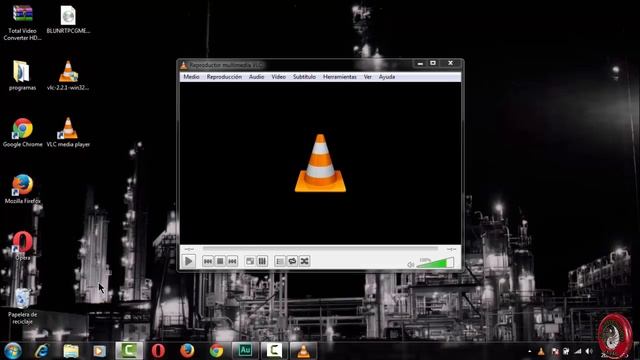Start playback with the VLC Play button
The width and height of the screenshot is (640, 360).
click(188, 261)
